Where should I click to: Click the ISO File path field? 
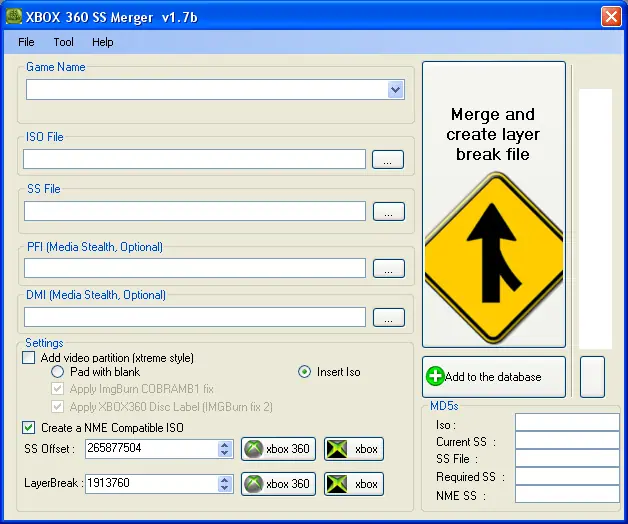[x=194, y=159]
